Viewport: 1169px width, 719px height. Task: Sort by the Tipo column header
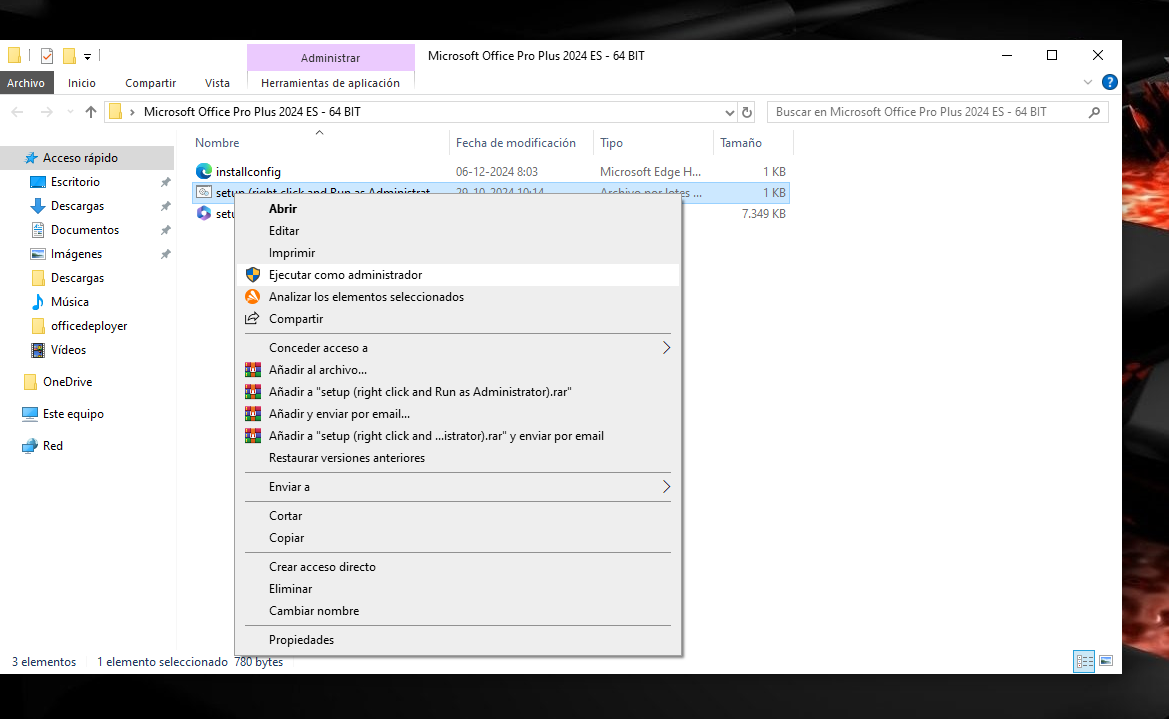point(611,142)
